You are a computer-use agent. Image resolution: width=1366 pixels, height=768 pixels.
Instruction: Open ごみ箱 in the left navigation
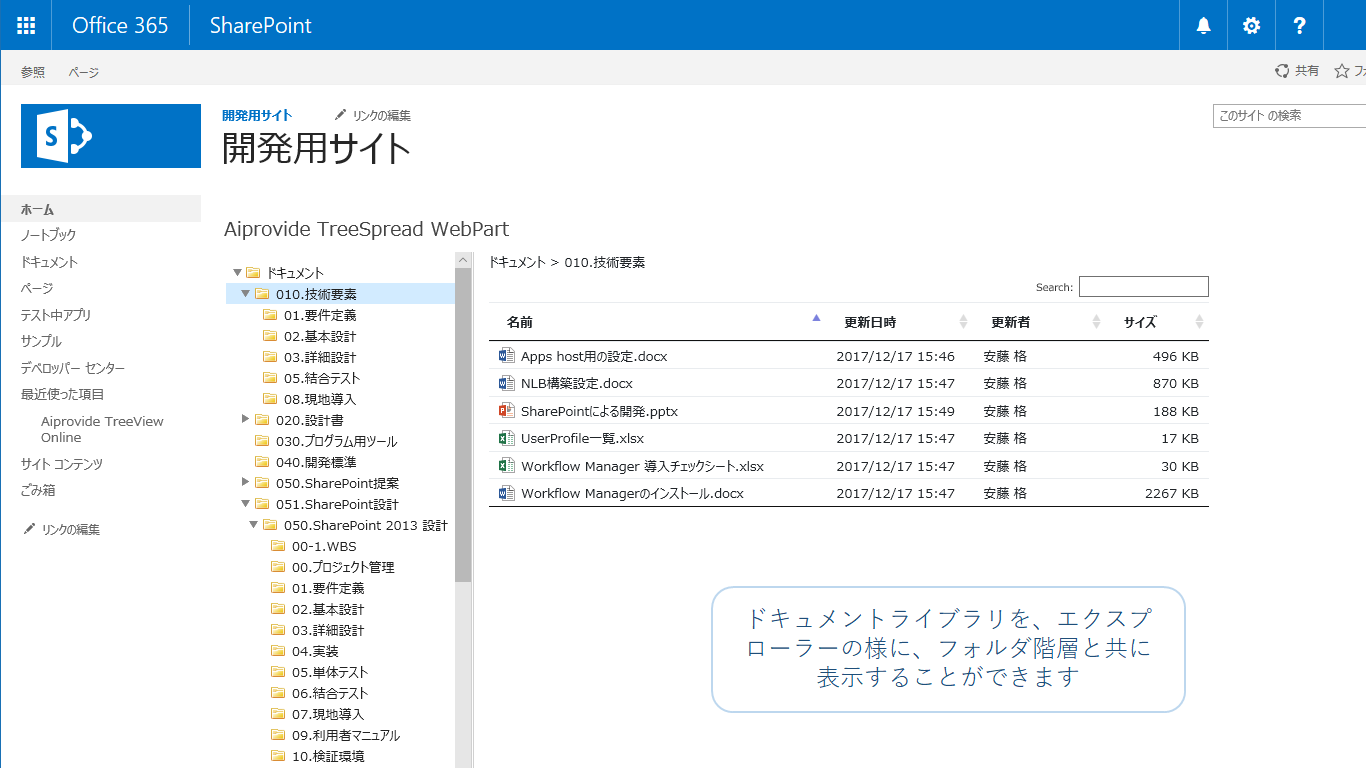pos(38,490)
